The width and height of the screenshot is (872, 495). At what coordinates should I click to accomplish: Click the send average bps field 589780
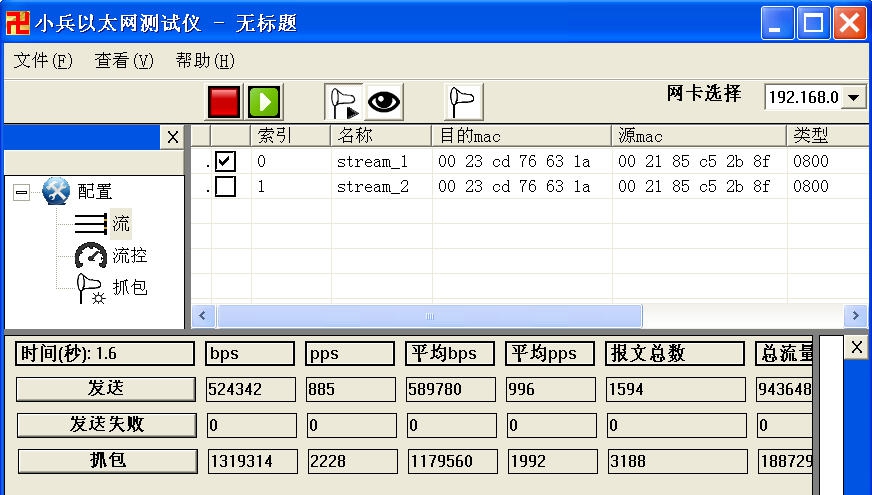[x=451, y=389]
